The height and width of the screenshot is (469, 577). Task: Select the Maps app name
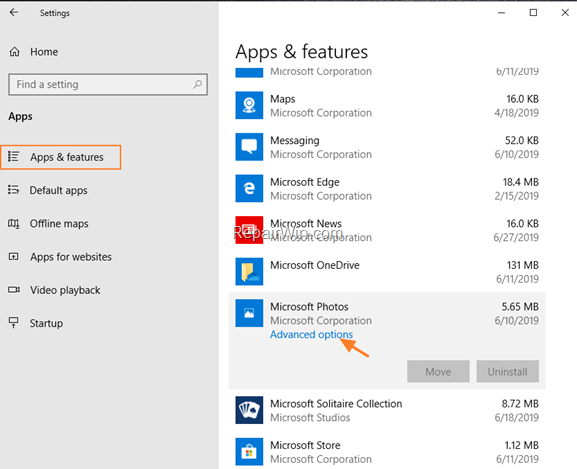click(x=283, y=99)
